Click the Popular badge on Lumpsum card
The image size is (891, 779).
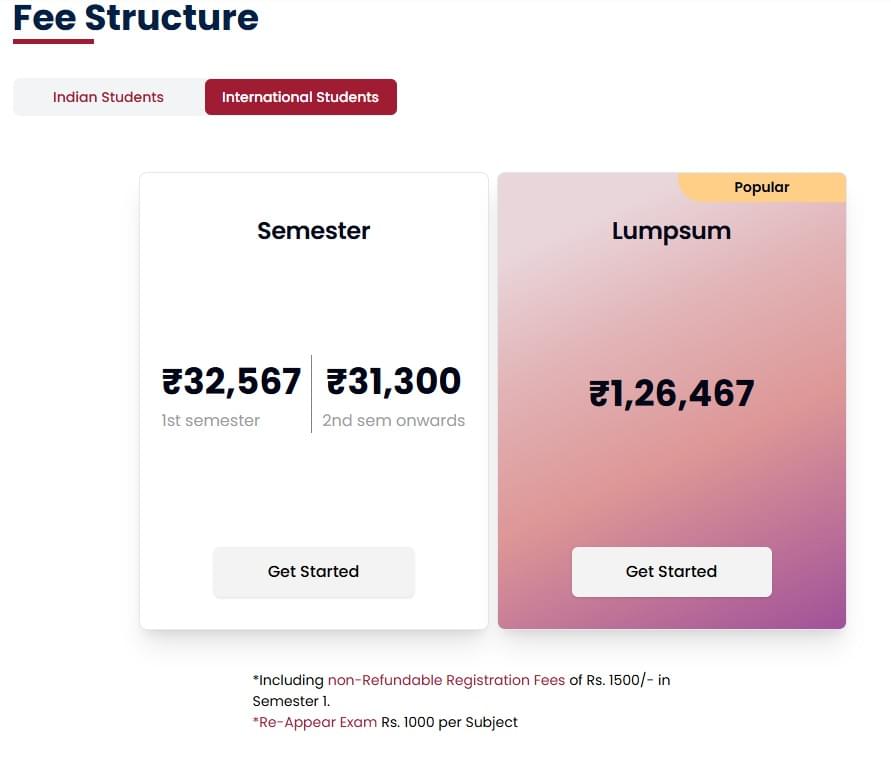[761, 187]
